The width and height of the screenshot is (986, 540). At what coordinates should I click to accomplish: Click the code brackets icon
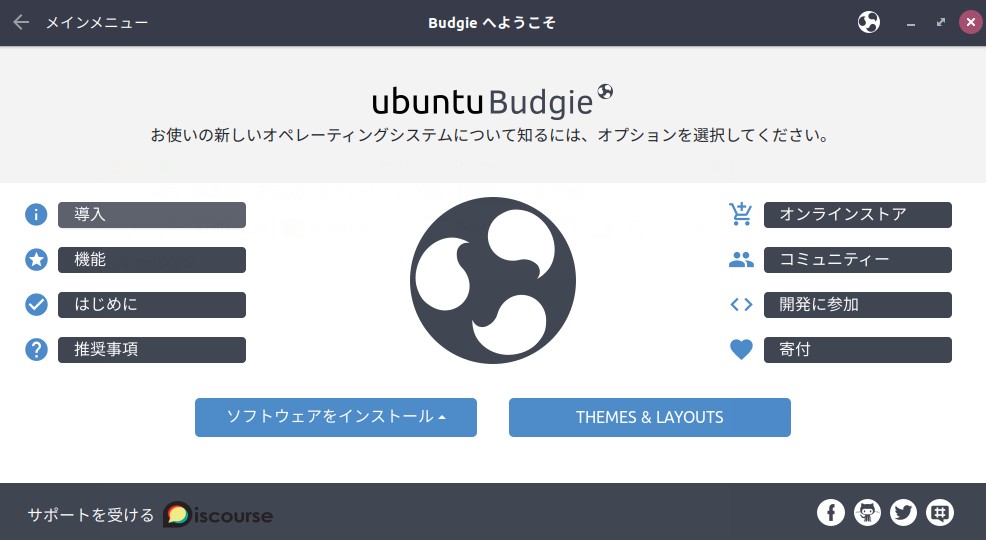[x=741, y=304]
